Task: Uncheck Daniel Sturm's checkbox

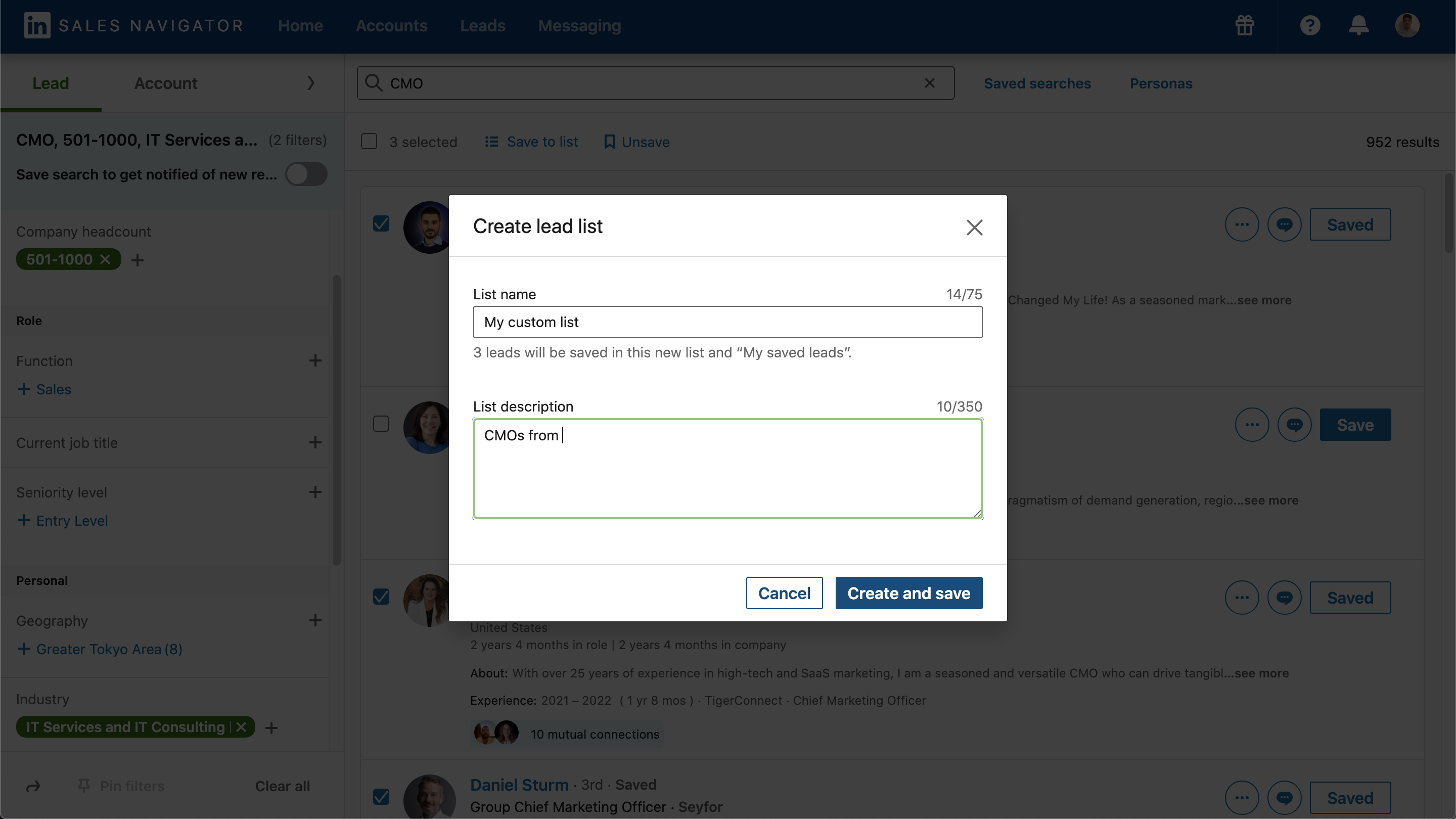Action: point(381,797)
